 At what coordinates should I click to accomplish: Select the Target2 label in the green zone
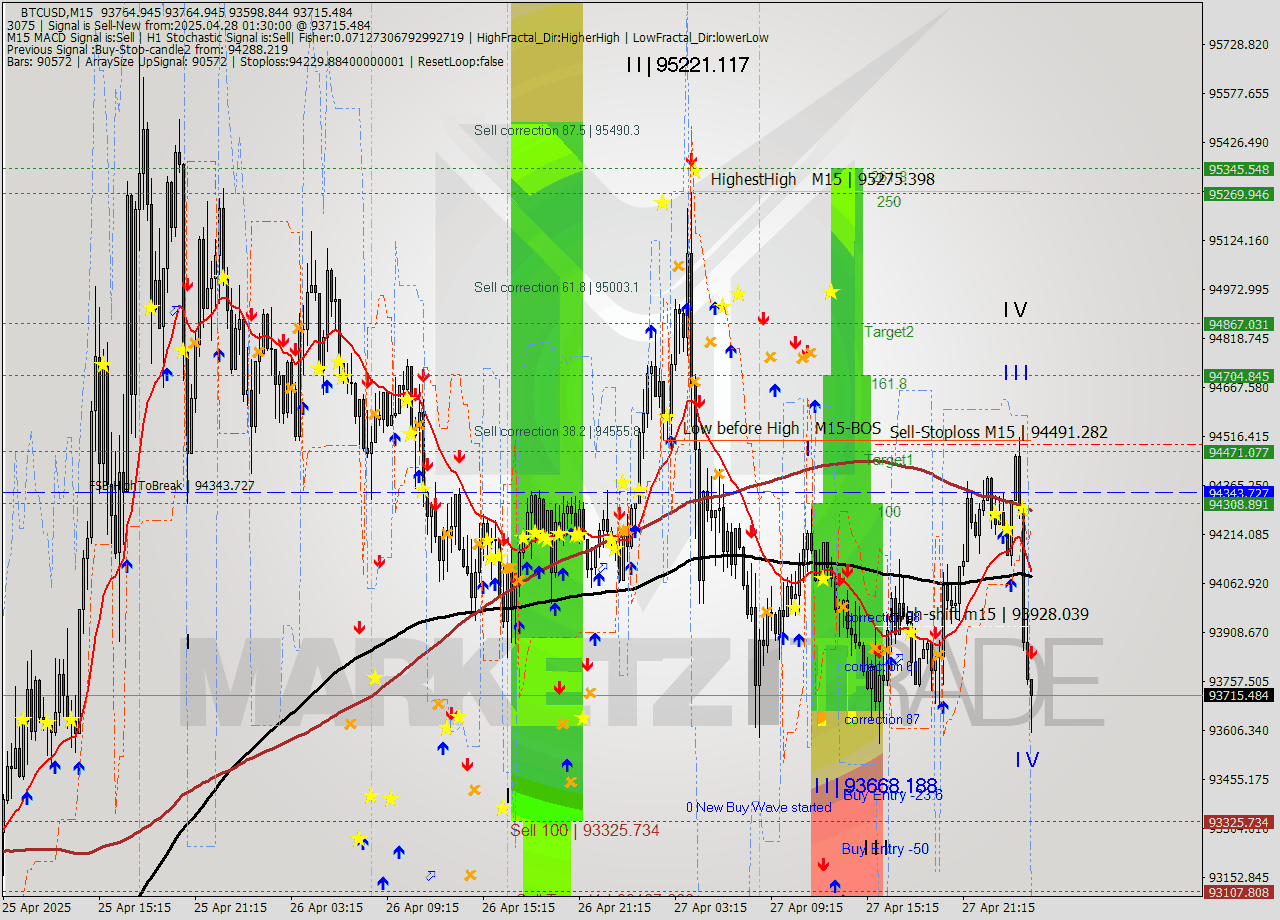tap(888, 332)
